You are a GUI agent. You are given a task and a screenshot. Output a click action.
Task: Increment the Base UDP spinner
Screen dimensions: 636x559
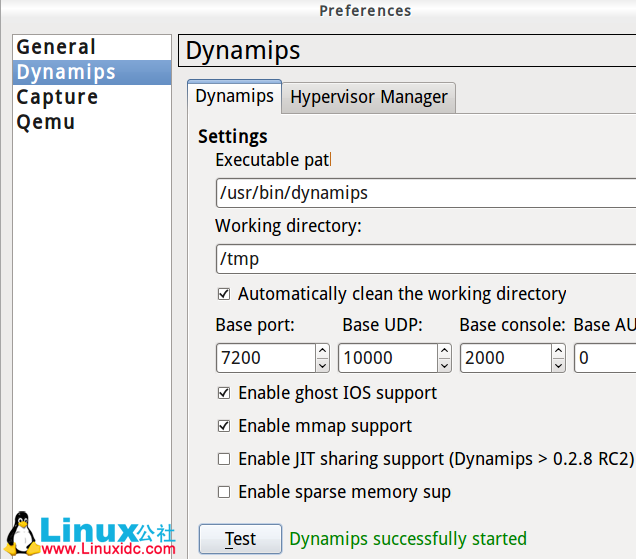point(443,350)
